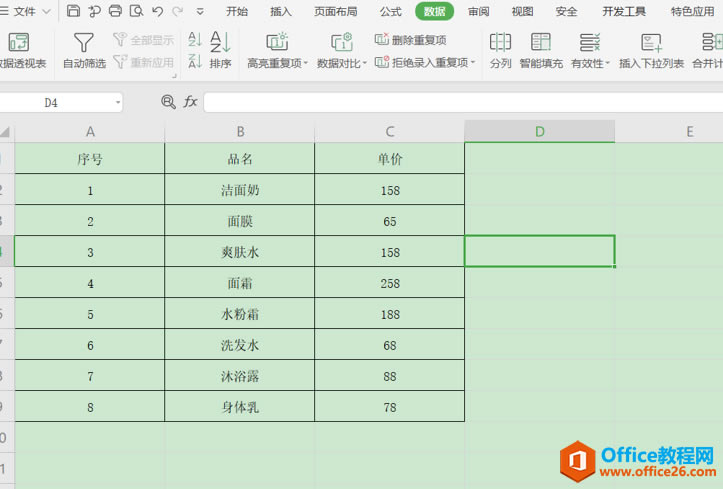The width and height of the screenshot is (723, 489).
Task: Switch to the 开始 tab
Action: click(x=237, y=12)
